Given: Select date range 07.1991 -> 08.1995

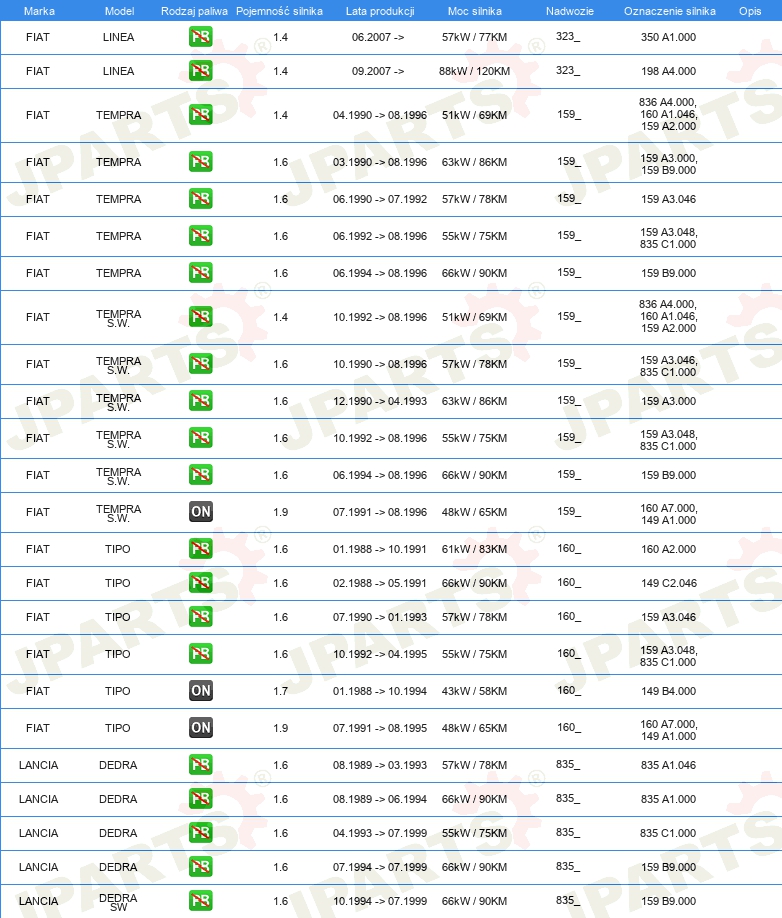Looking at the screenshot, I should pos(380,728).
